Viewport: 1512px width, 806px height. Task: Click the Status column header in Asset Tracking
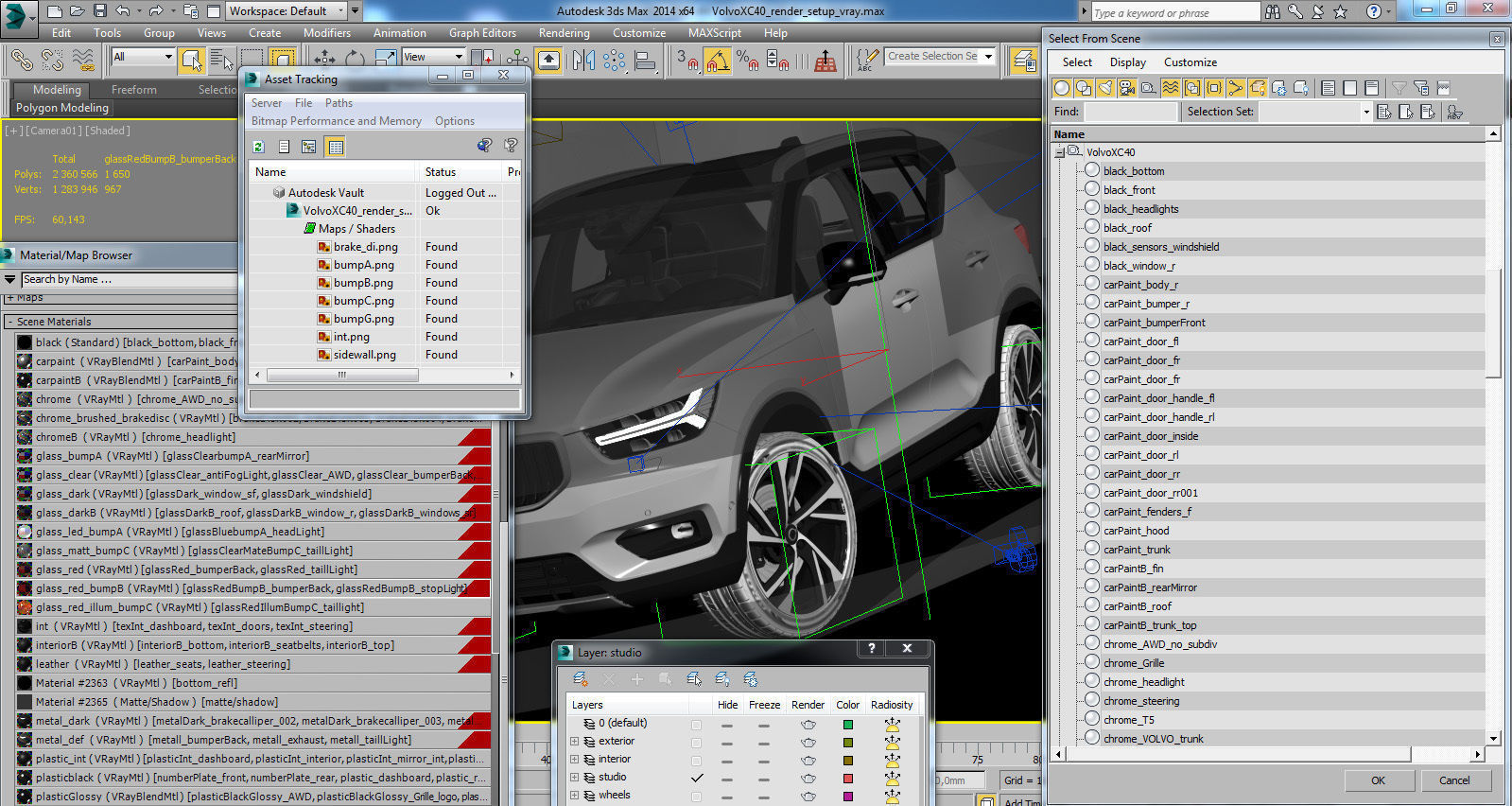[461, 172]
